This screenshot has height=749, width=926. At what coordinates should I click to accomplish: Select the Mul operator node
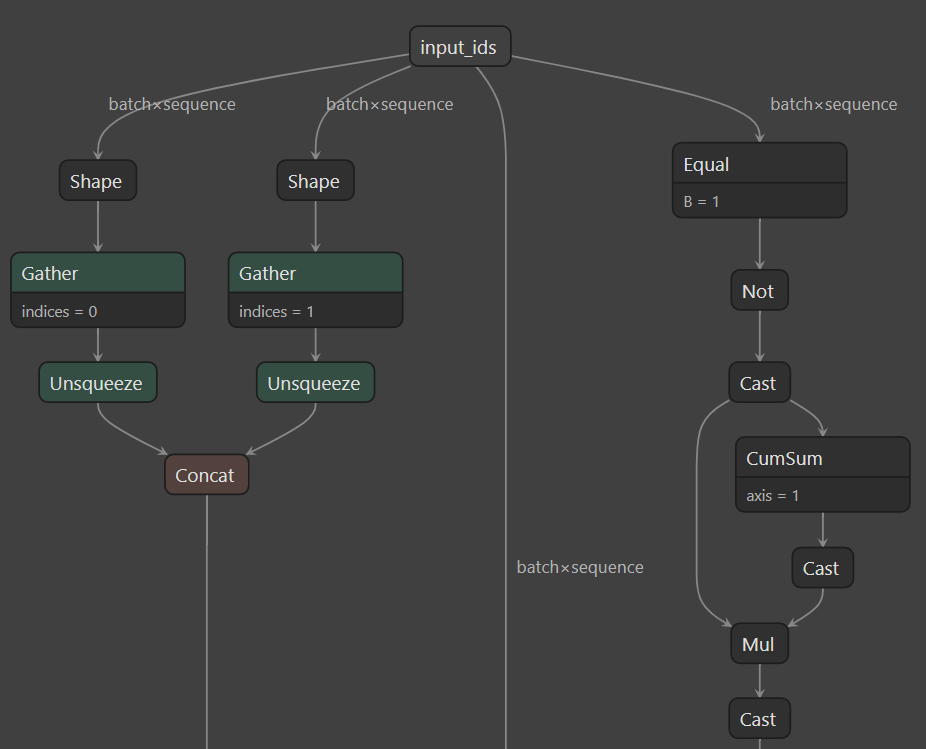pyautogui.click(x=759, y=643)
